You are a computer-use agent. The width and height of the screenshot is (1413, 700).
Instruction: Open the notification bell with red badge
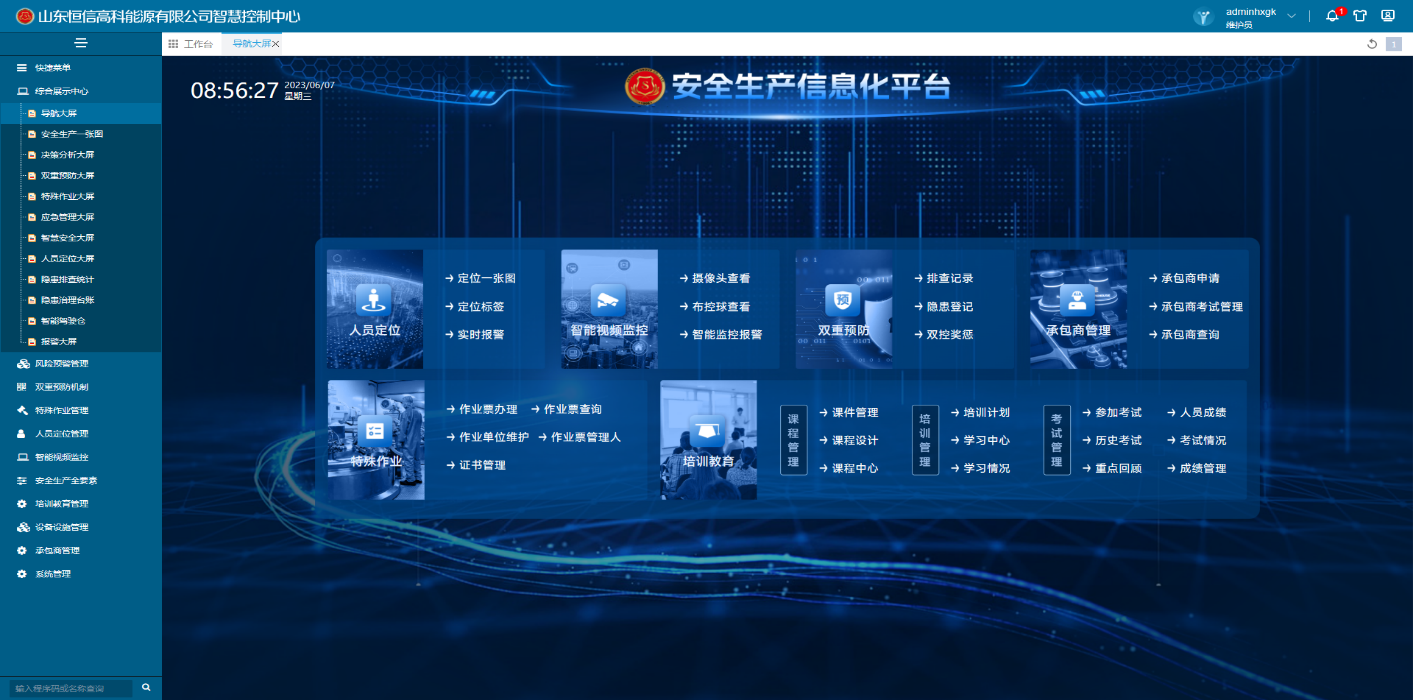(1332, 16)
